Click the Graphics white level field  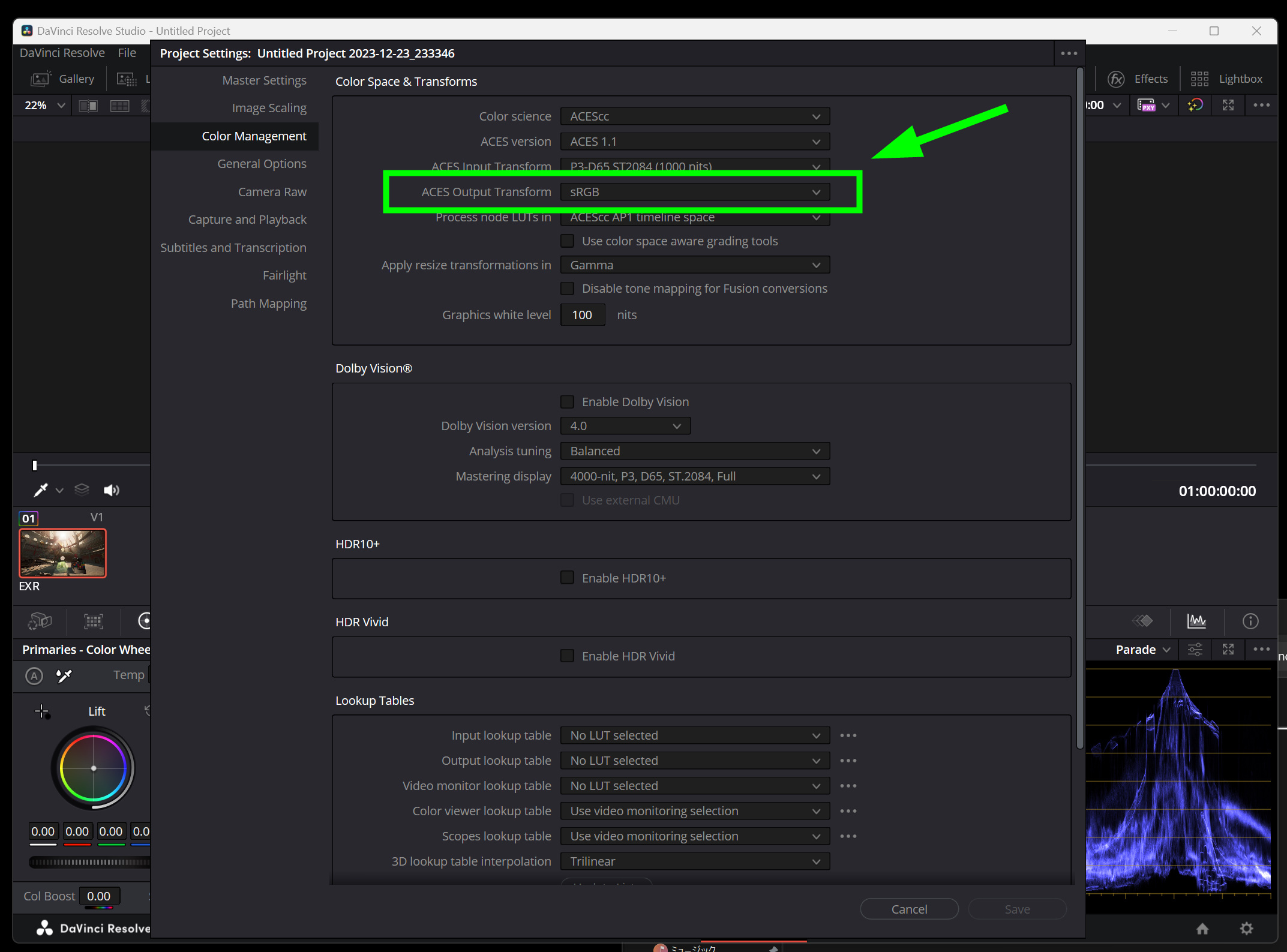pyautogui.click(x=582, y=315)
